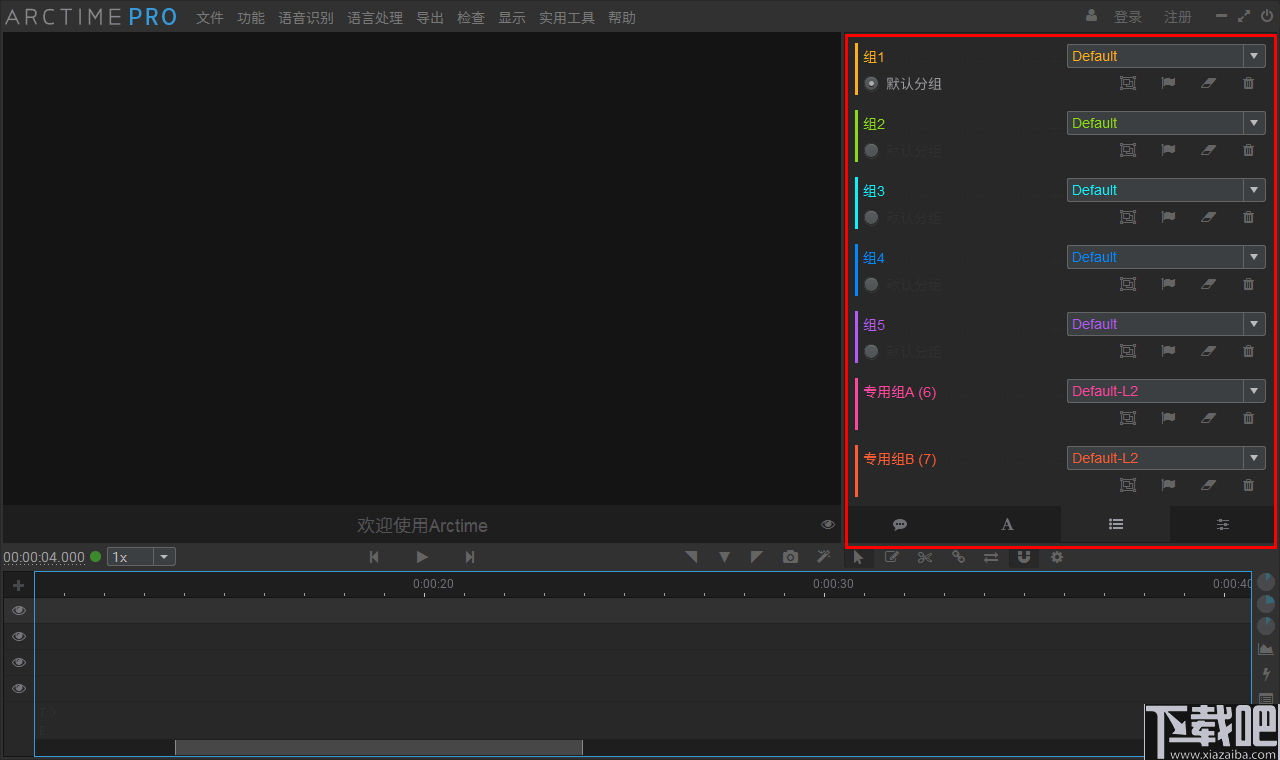Image resolution: width=1280 pixels, height=760 pixels.
Task: Click the flag icon for 组1
Action: pyautogui.click(x=1168, y=83)
